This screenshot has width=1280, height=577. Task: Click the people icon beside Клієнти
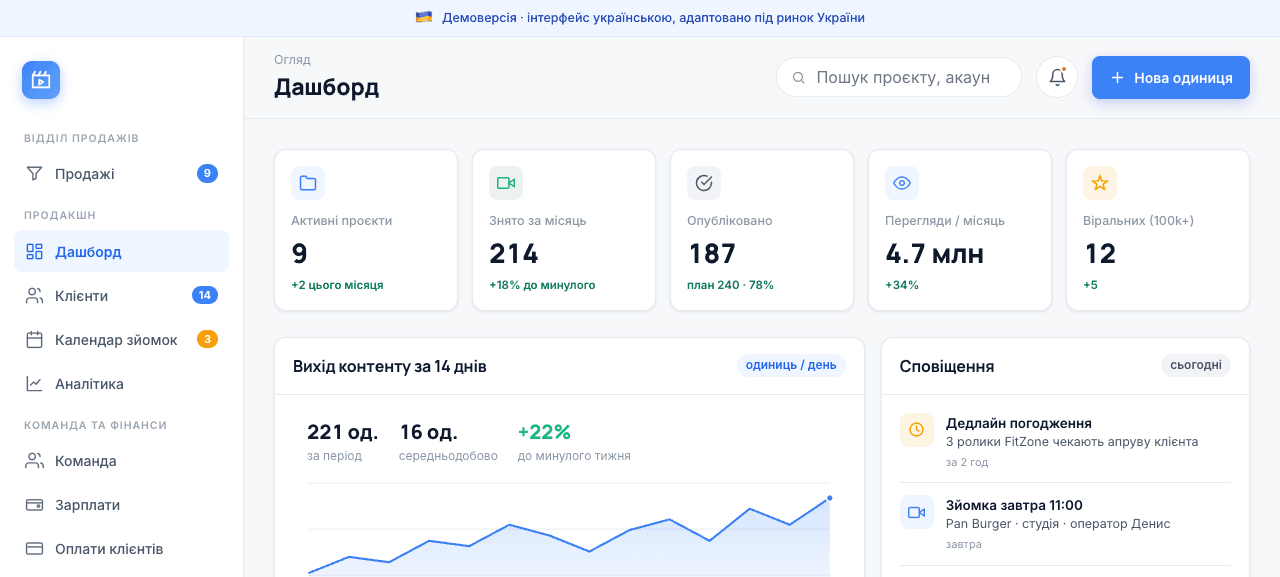tap(34, 296)
